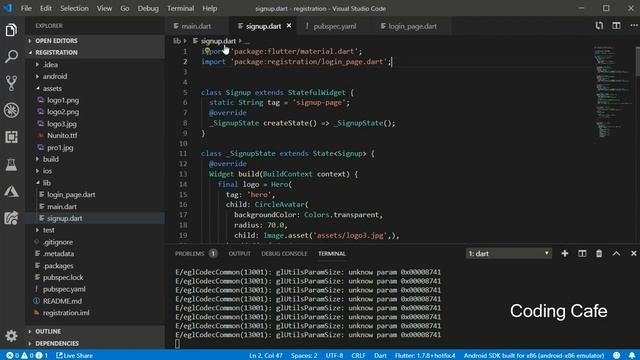Create a new terminal with plus icon
The height and width of the screenshot is (360, 640).
point(564,253)
